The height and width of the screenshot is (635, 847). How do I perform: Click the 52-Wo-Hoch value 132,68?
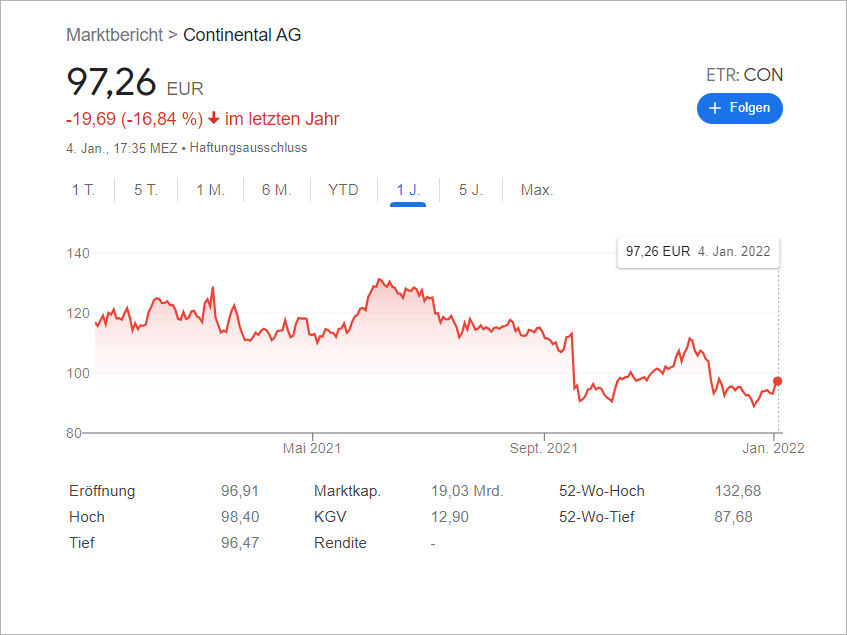(x=731, y=491)
